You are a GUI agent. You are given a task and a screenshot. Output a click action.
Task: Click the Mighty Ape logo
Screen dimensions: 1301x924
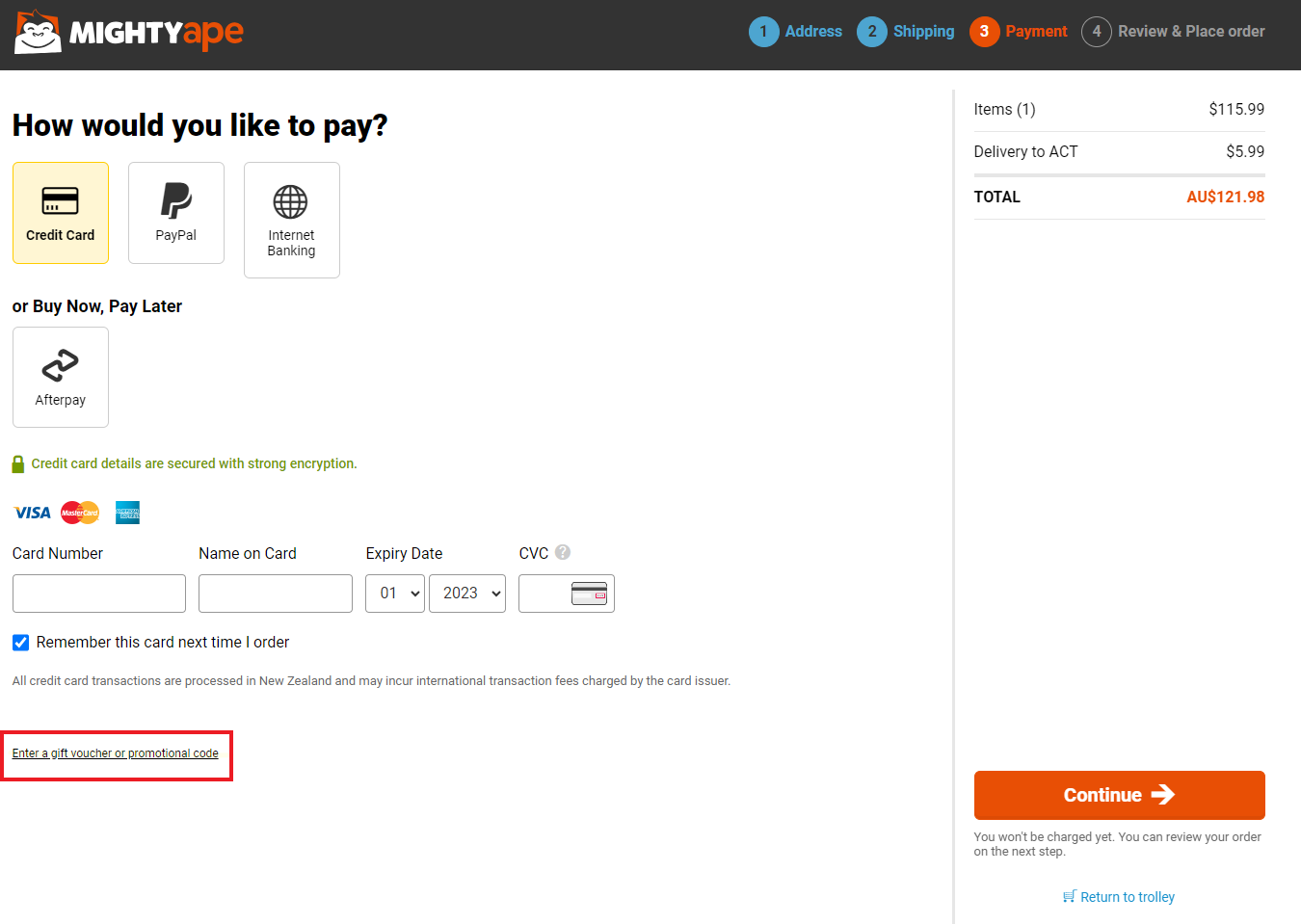[x=129, y=32]
